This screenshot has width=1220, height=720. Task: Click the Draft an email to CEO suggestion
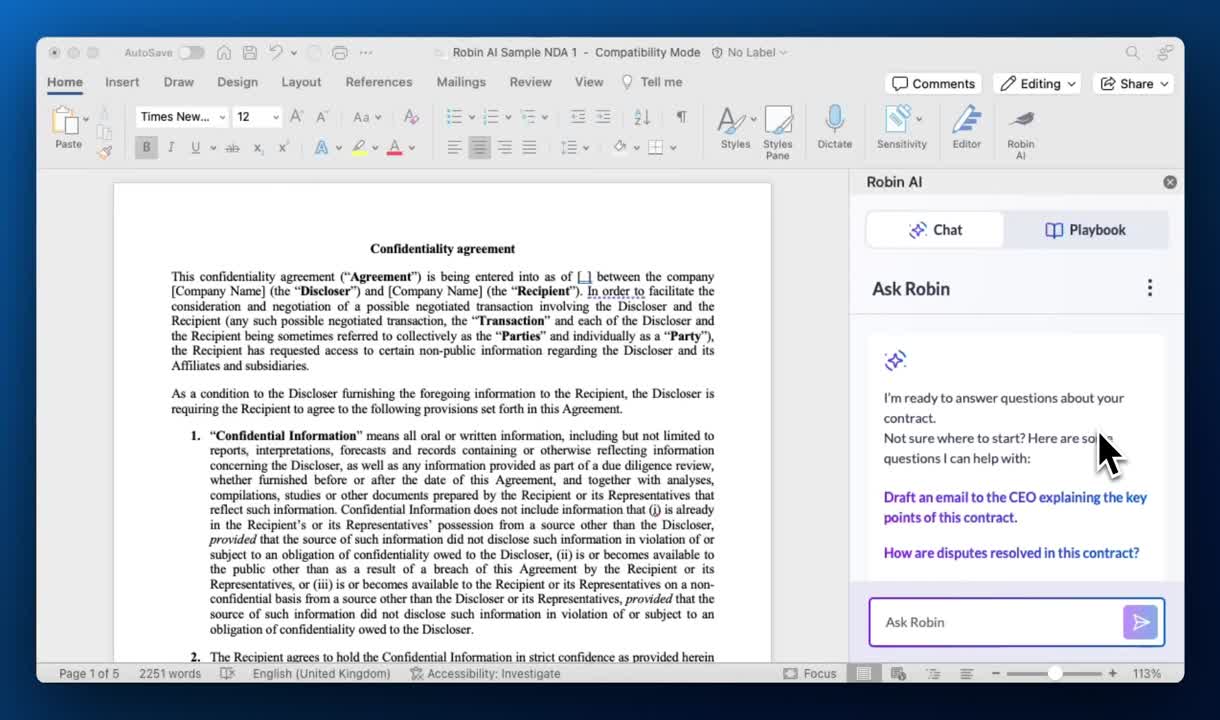tap(1015, 507)
